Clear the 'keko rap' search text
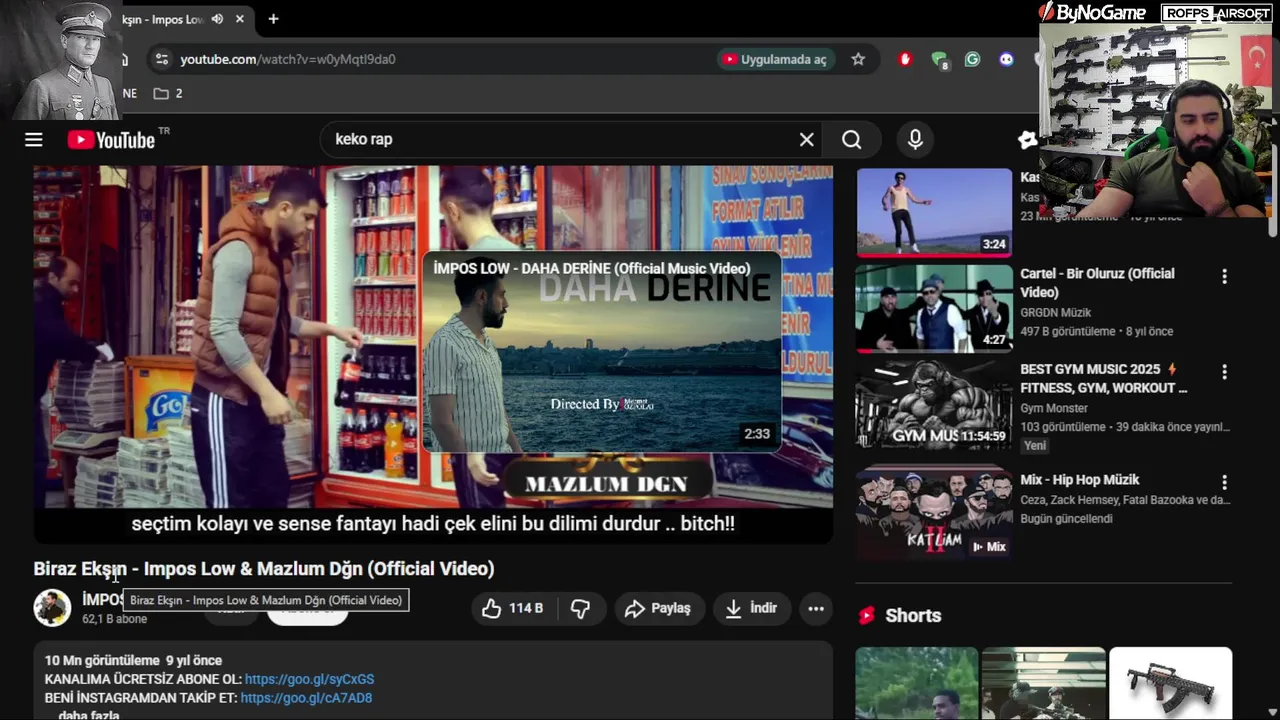The image size is (1280, 720). click(807, 140)
